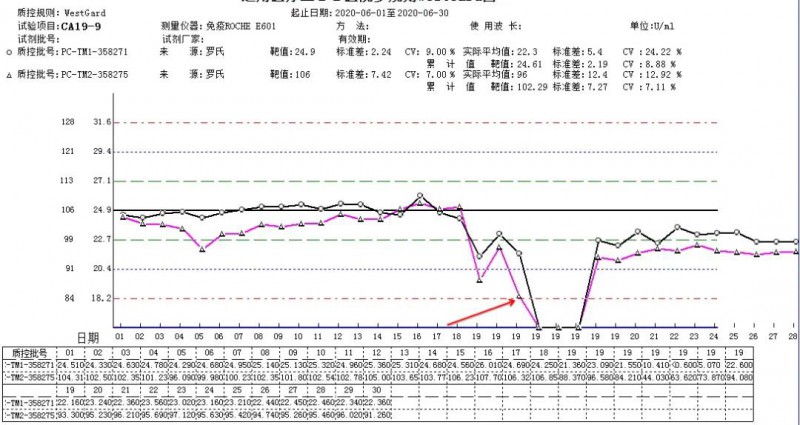Click the target value '靶值:106'
Screen dimensions: 800x425
click(290, 75)
